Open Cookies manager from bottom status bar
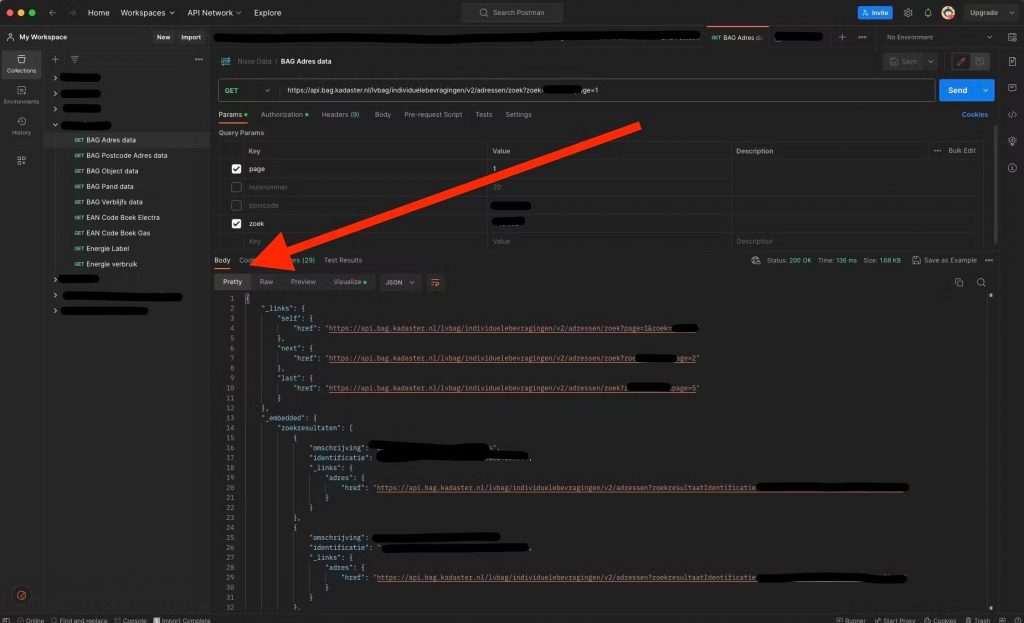Image resolution: width=1024 pixels, height=623 pixels. 939,620
